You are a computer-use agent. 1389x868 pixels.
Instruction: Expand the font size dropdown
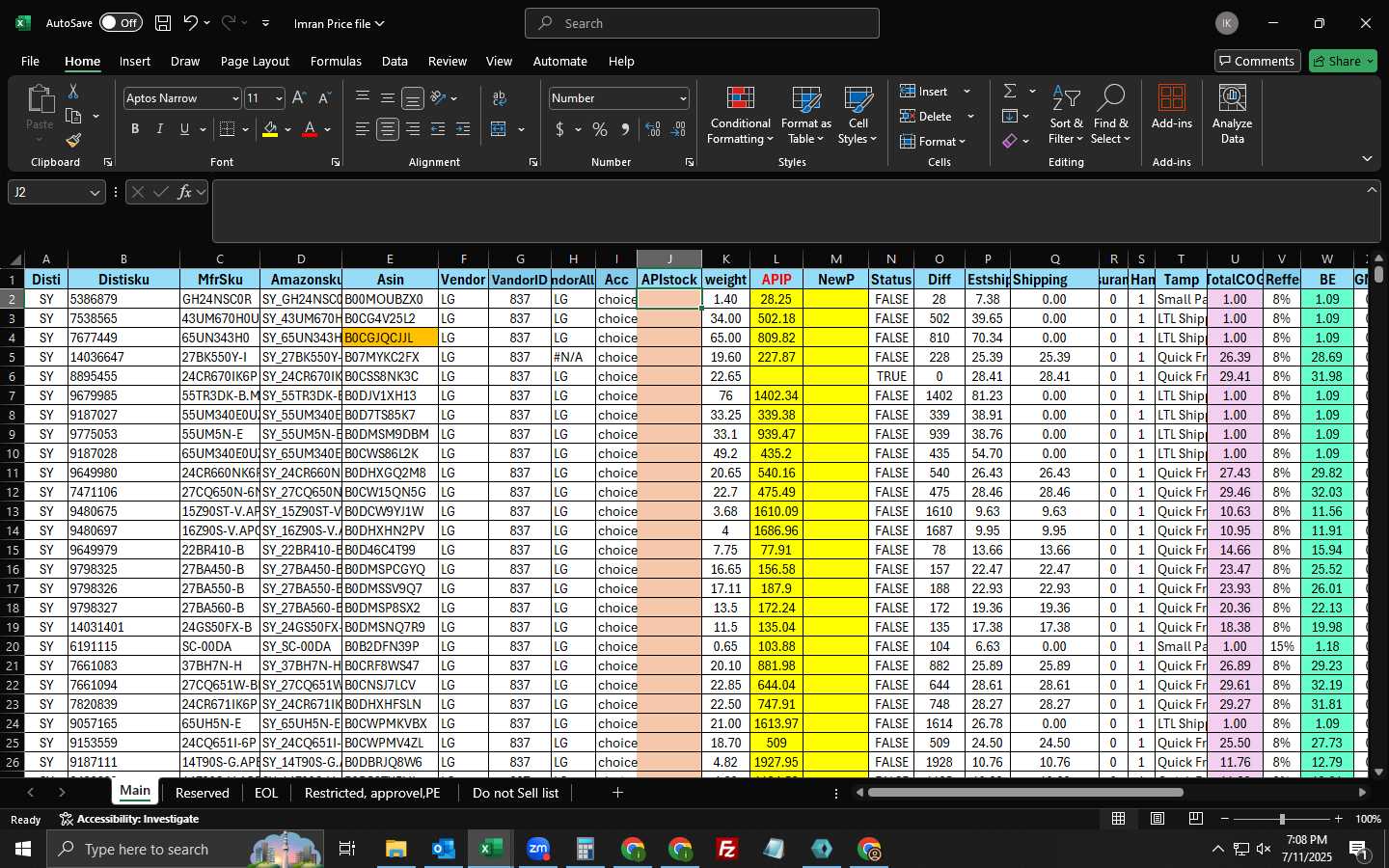point(279,98)
